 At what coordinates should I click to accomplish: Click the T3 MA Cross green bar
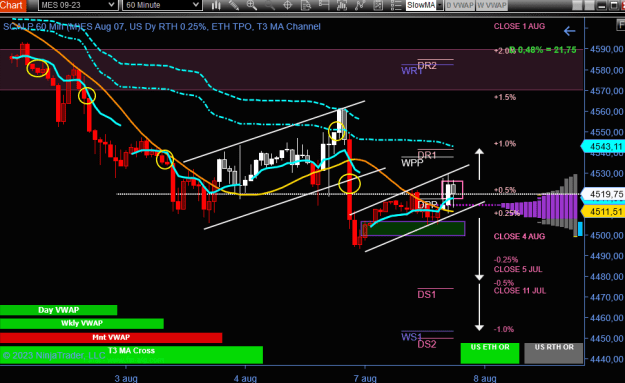tap(131, 355)
